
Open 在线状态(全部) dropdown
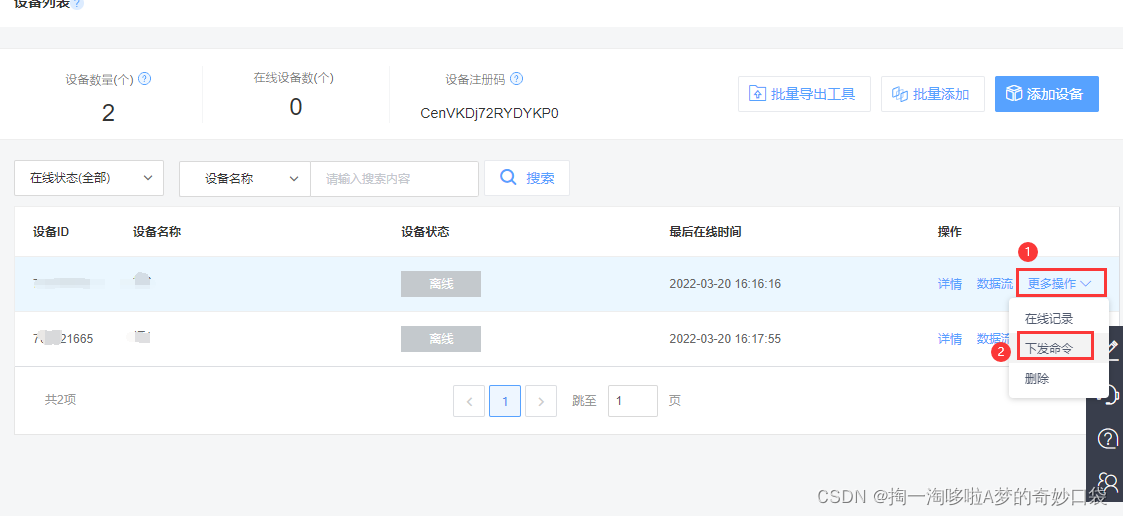(90, 178)
